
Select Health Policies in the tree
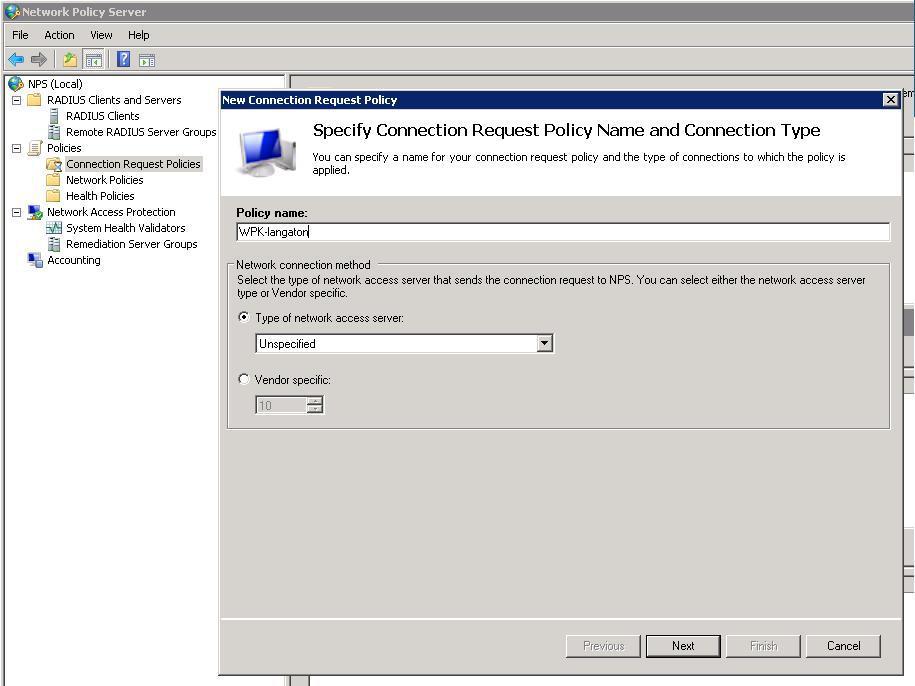[x=100, y=196]
